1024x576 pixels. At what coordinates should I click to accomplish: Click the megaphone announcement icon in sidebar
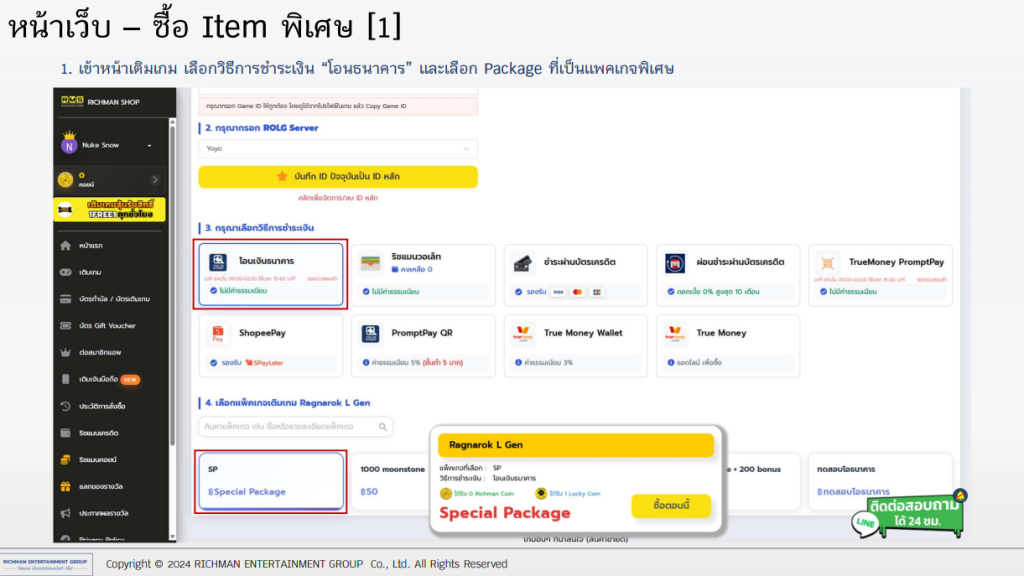pyautogui.click(x=66, y=513)
